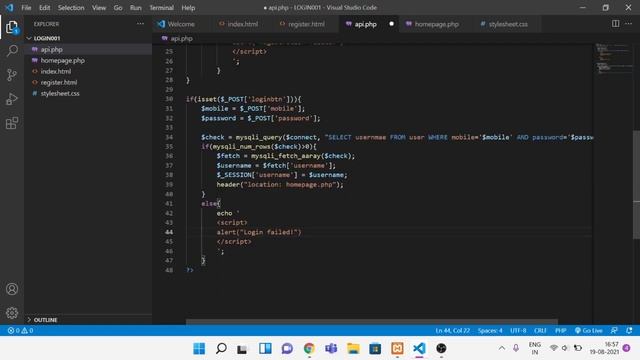Click the code minimap preview
The height and width of the screenshot is (360, 640).
point(613,59)
